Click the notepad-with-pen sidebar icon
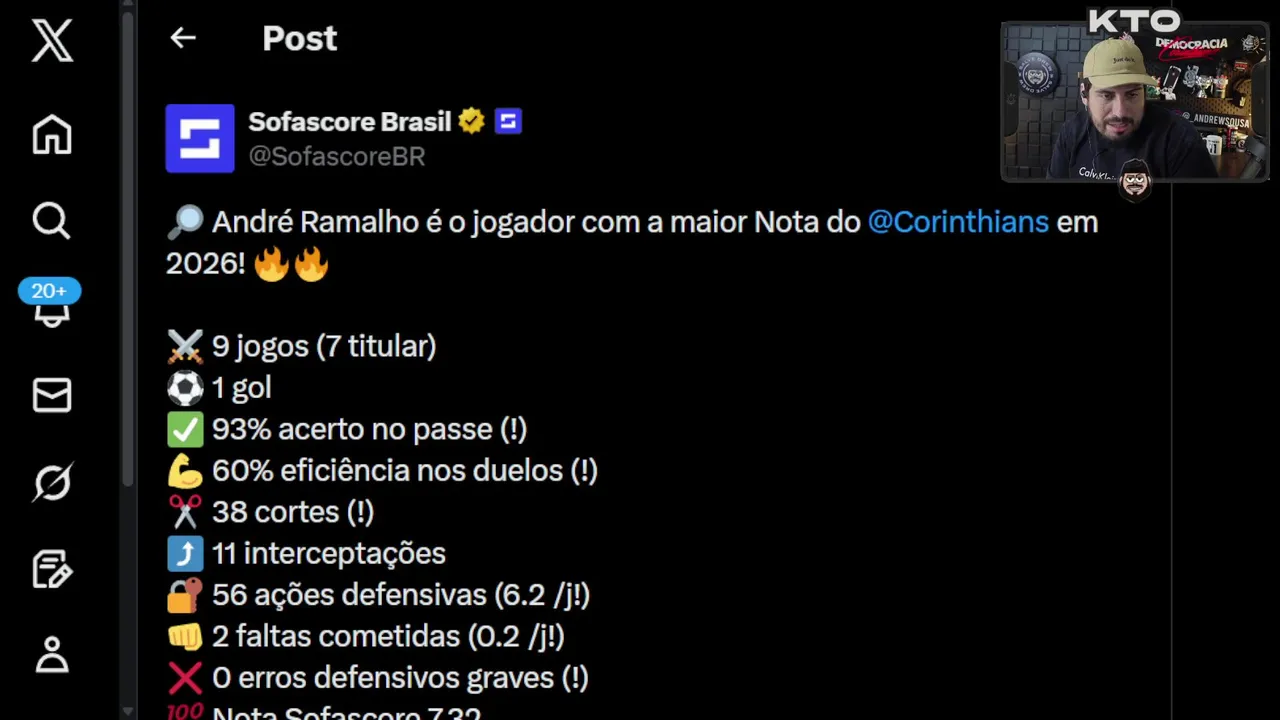The image size is (1280, 720). point(52,570)
